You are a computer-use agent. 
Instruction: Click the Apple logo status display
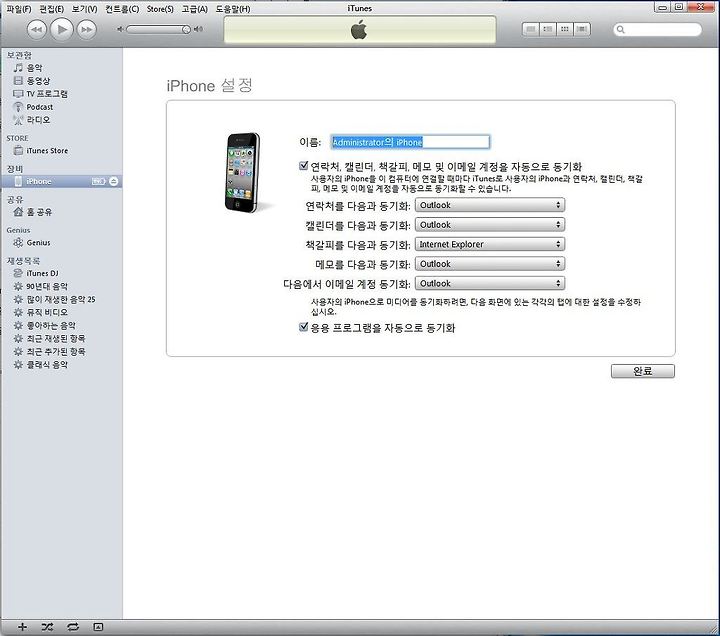click(360, 30)
